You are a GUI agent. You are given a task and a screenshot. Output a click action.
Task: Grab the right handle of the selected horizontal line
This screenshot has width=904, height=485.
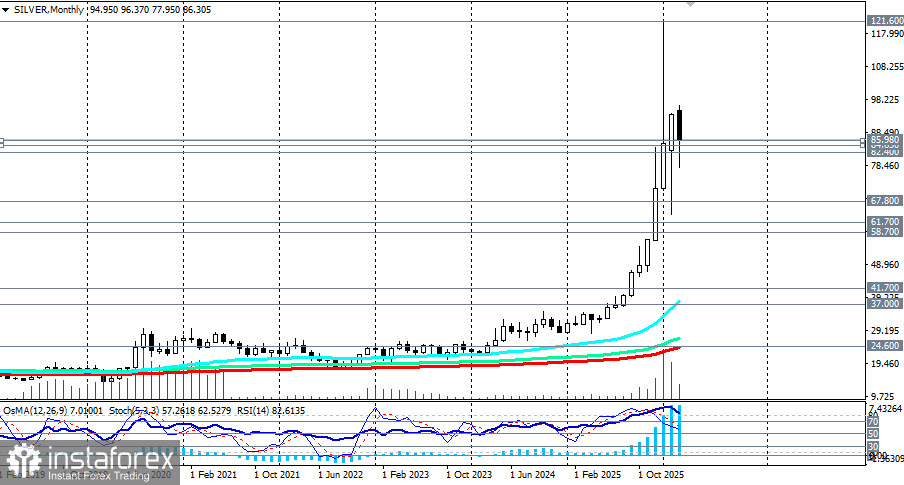click(x=864, y=142)
